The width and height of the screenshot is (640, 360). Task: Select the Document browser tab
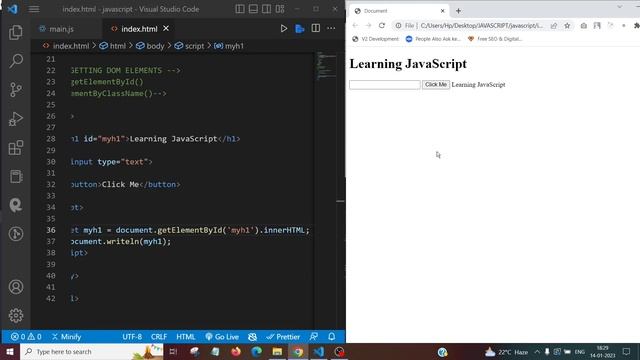pos(399,11)
